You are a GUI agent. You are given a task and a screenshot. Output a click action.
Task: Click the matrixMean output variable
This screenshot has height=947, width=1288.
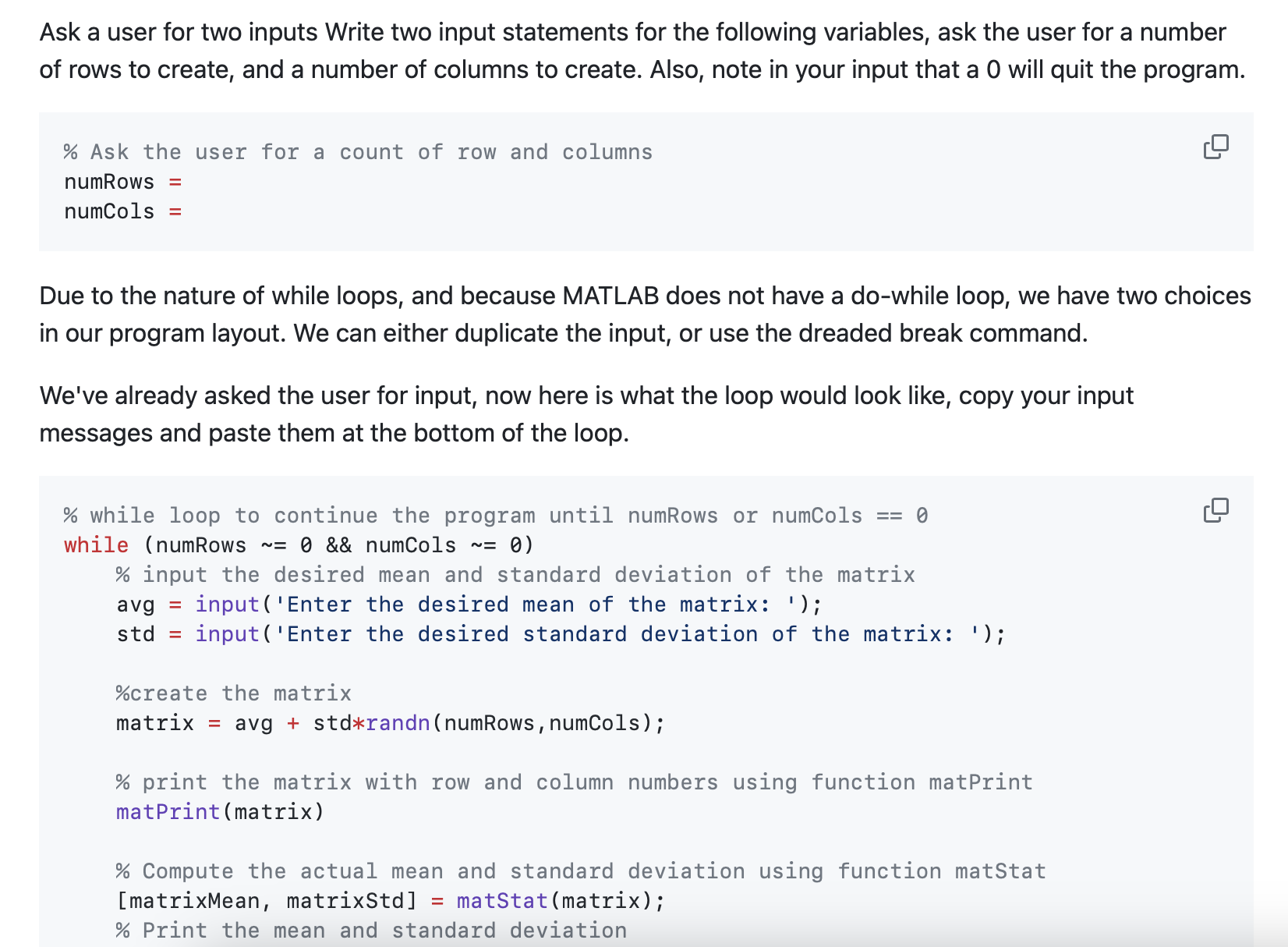pos(194,900)
